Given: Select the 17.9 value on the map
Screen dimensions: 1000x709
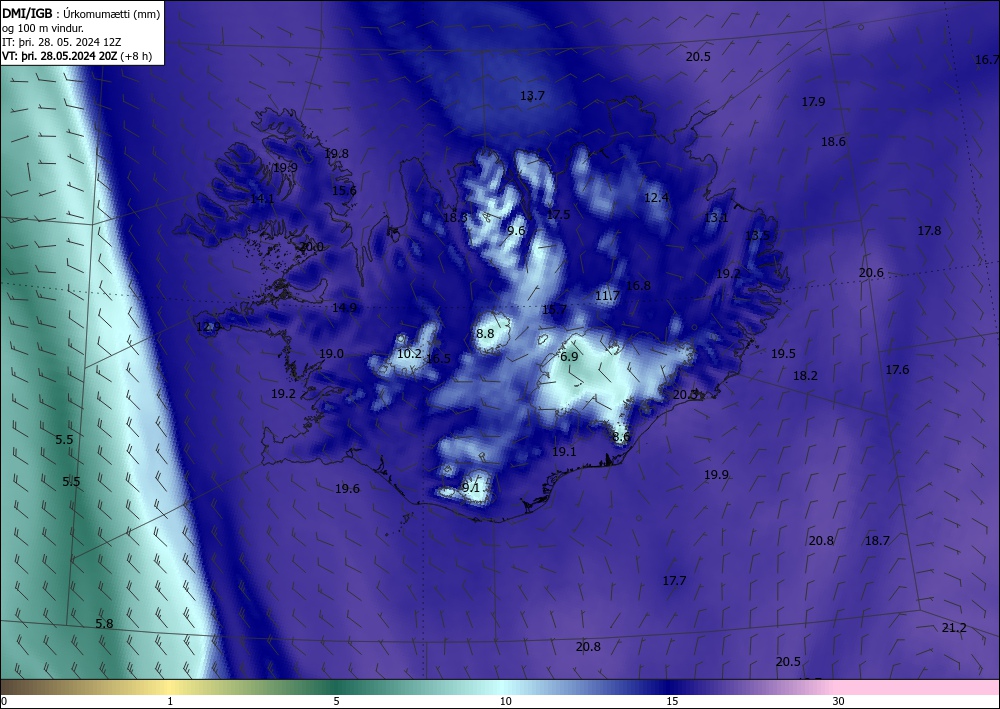Looking at the screenshot, I should 813,102.
